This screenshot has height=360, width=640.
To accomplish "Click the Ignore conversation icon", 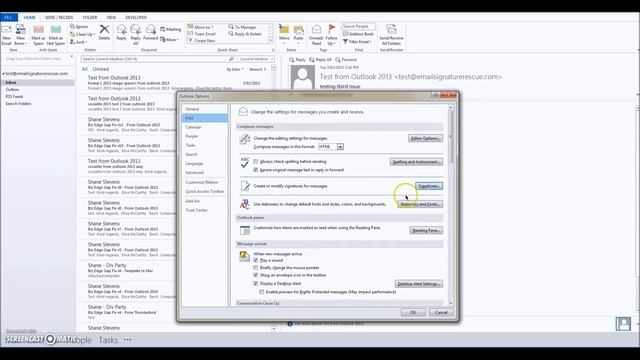I will click(x=79, y=27).
